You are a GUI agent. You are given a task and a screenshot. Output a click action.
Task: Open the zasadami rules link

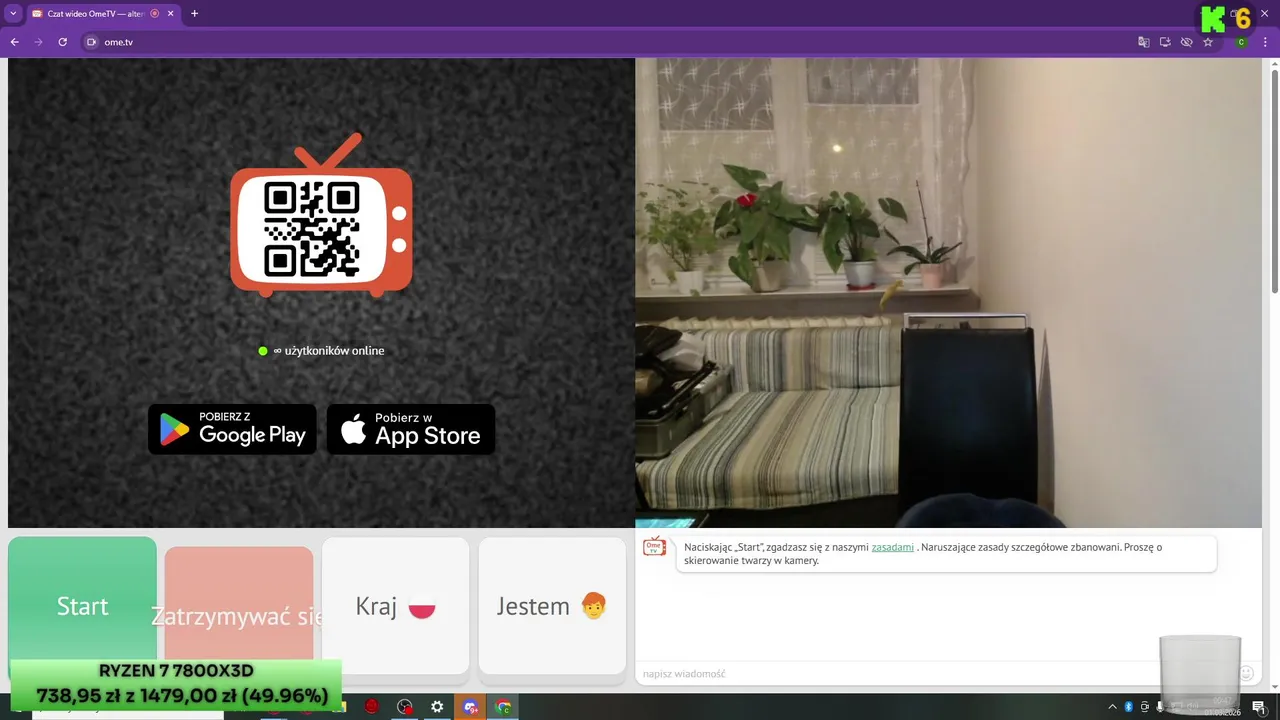click(892, 547)
